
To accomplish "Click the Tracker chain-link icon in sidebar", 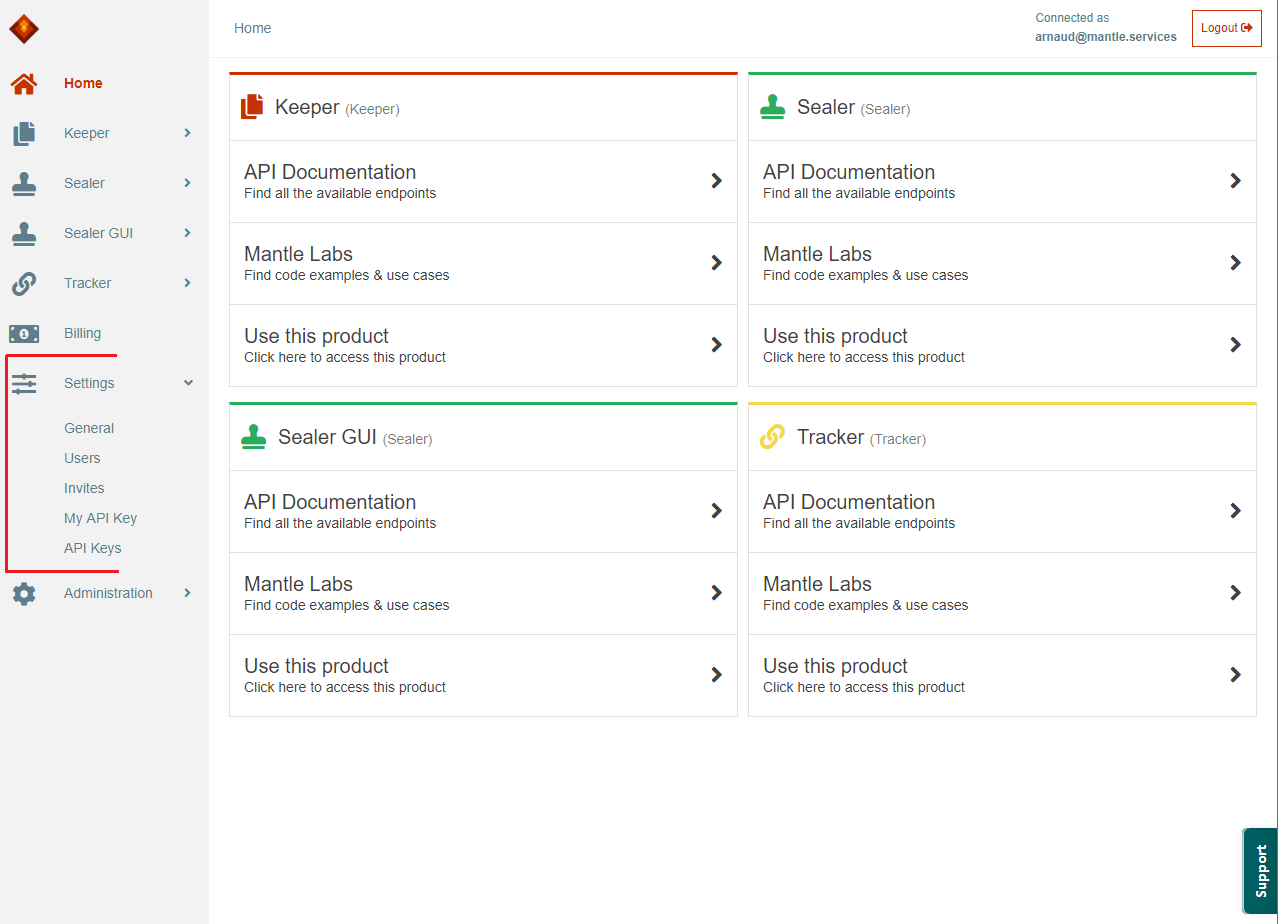I will coord(24,284).
